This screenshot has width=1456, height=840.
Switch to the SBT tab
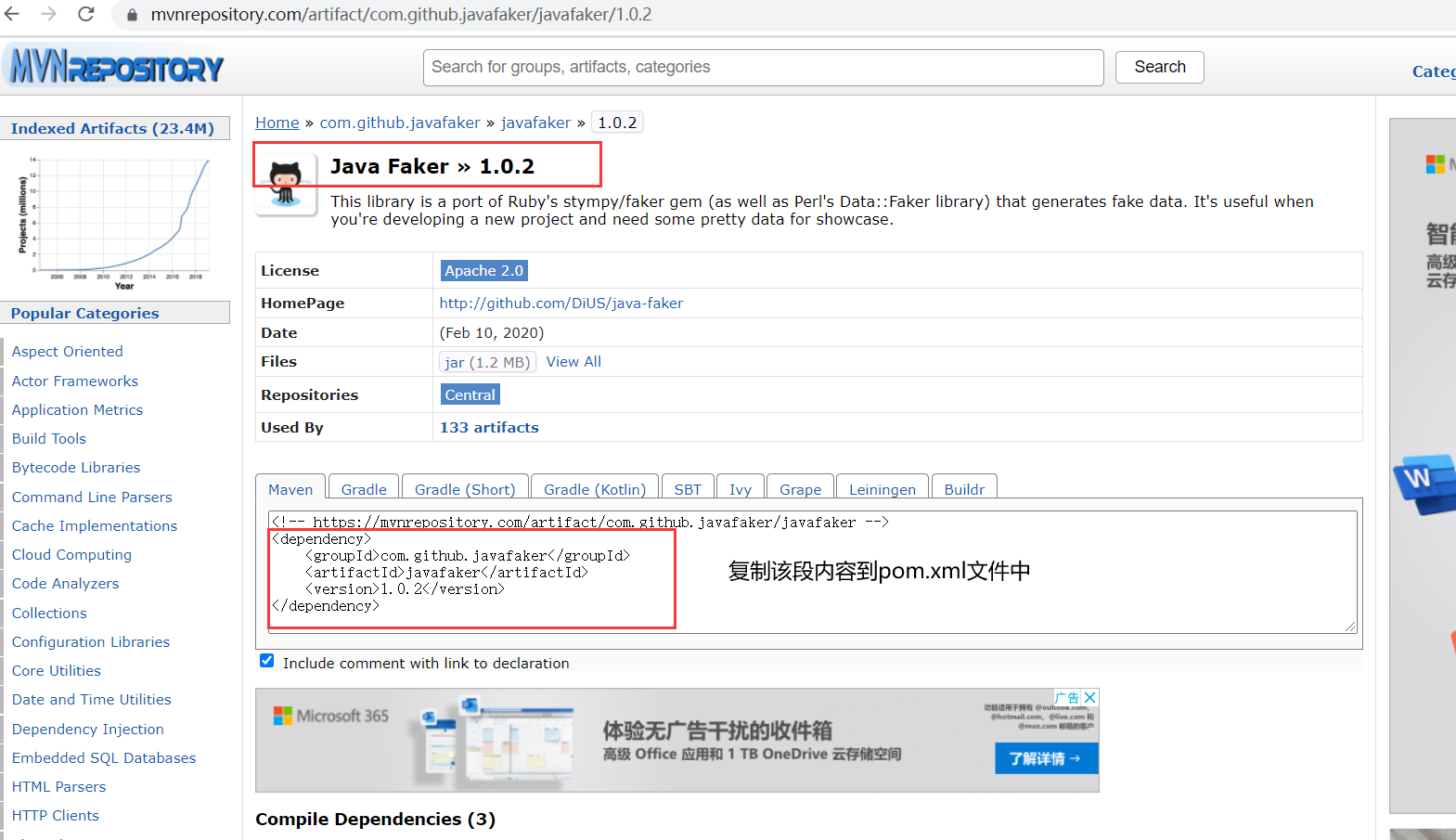[x=688, y=489]
